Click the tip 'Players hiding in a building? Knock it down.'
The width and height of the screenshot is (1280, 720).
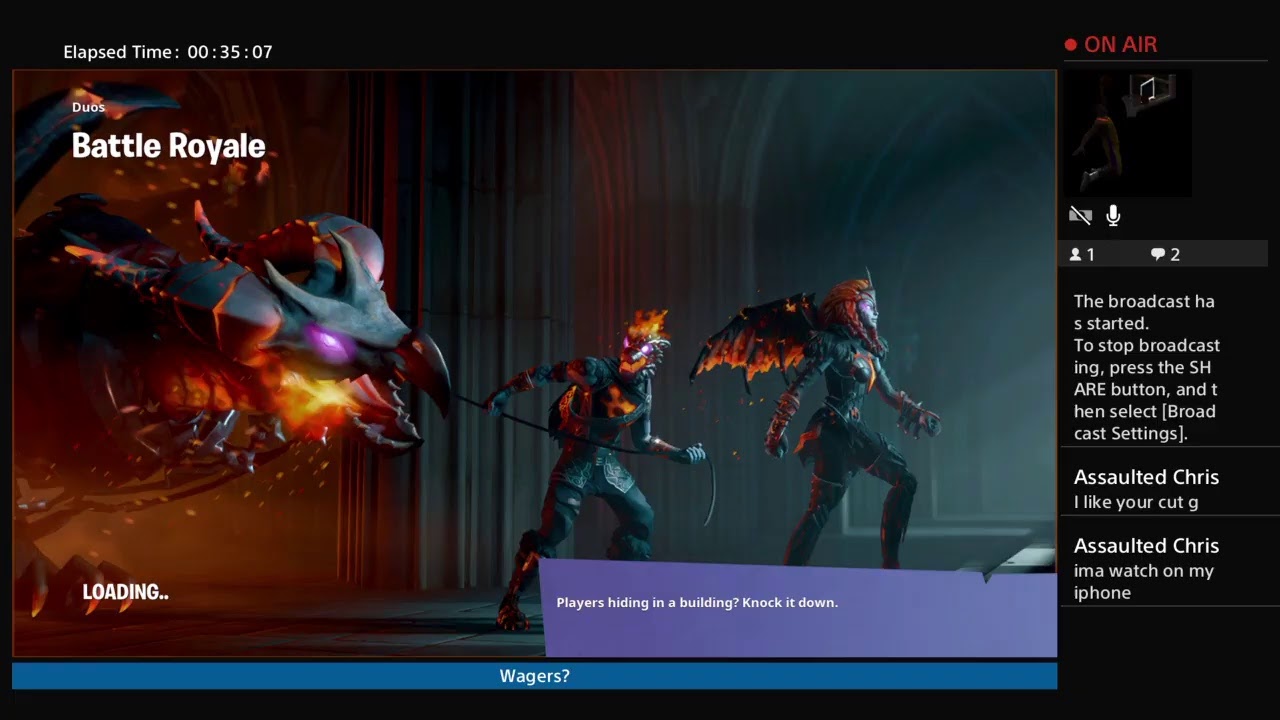(697, 603)
